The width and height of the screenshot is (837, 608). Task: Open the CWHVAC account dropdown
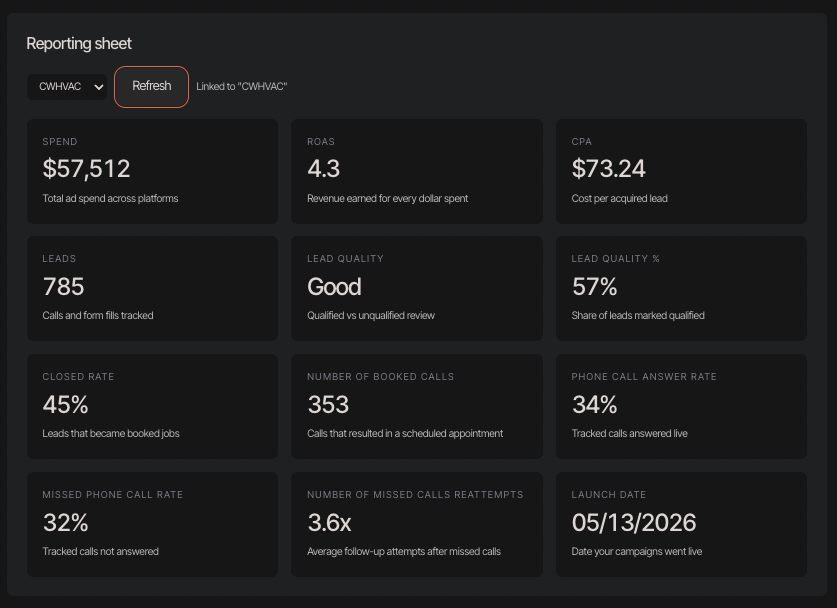point(67,86)
